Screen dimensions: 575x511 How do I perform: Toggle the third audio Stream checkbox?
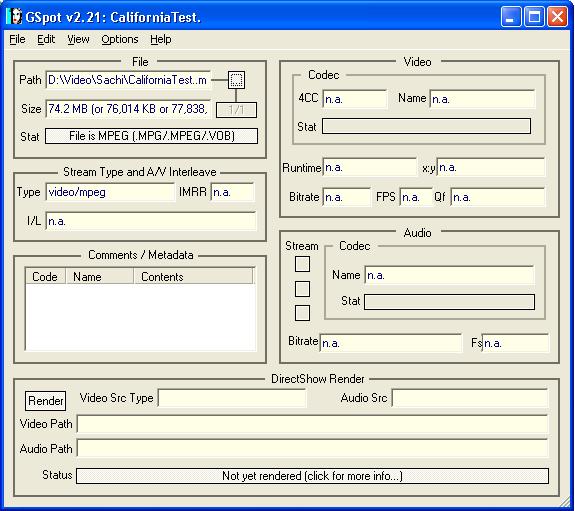click(x=302, y=313)
